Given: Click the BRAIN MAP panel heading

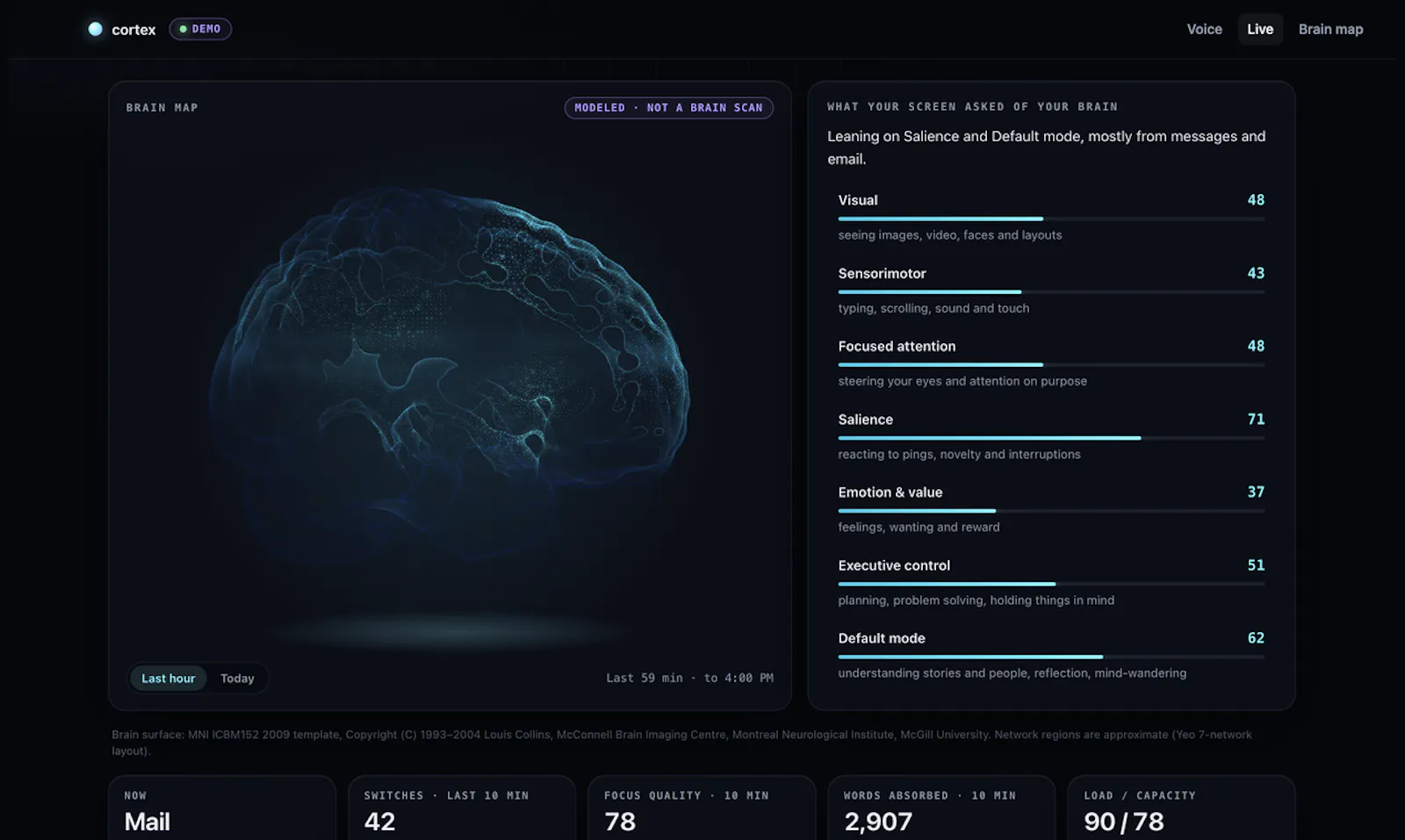Looking at the screenshot, I should click(x=162, y=108).
